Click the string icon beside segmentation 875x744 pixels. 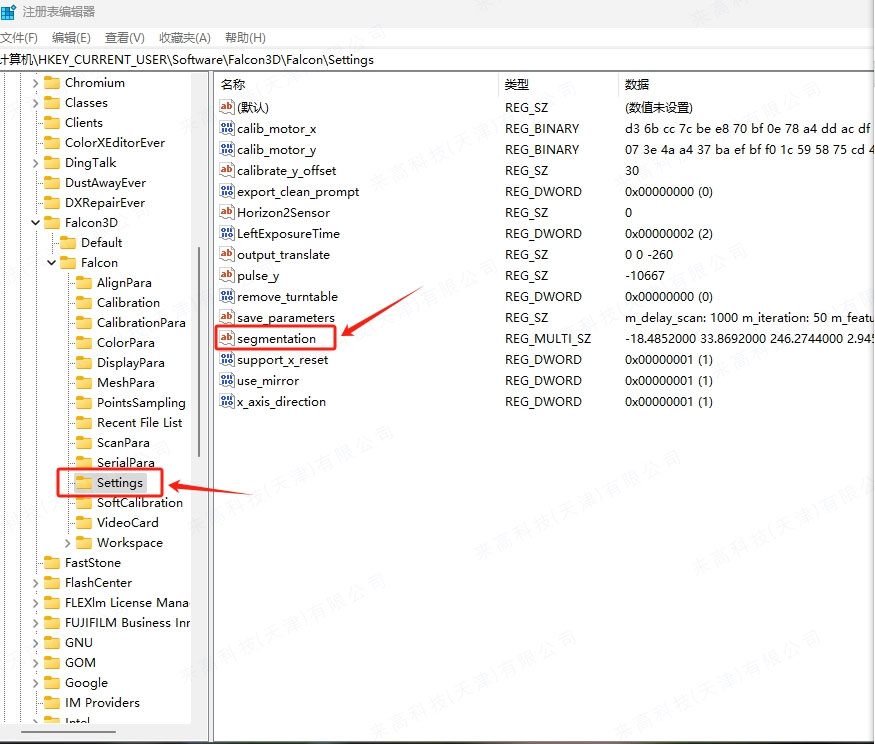227,339
